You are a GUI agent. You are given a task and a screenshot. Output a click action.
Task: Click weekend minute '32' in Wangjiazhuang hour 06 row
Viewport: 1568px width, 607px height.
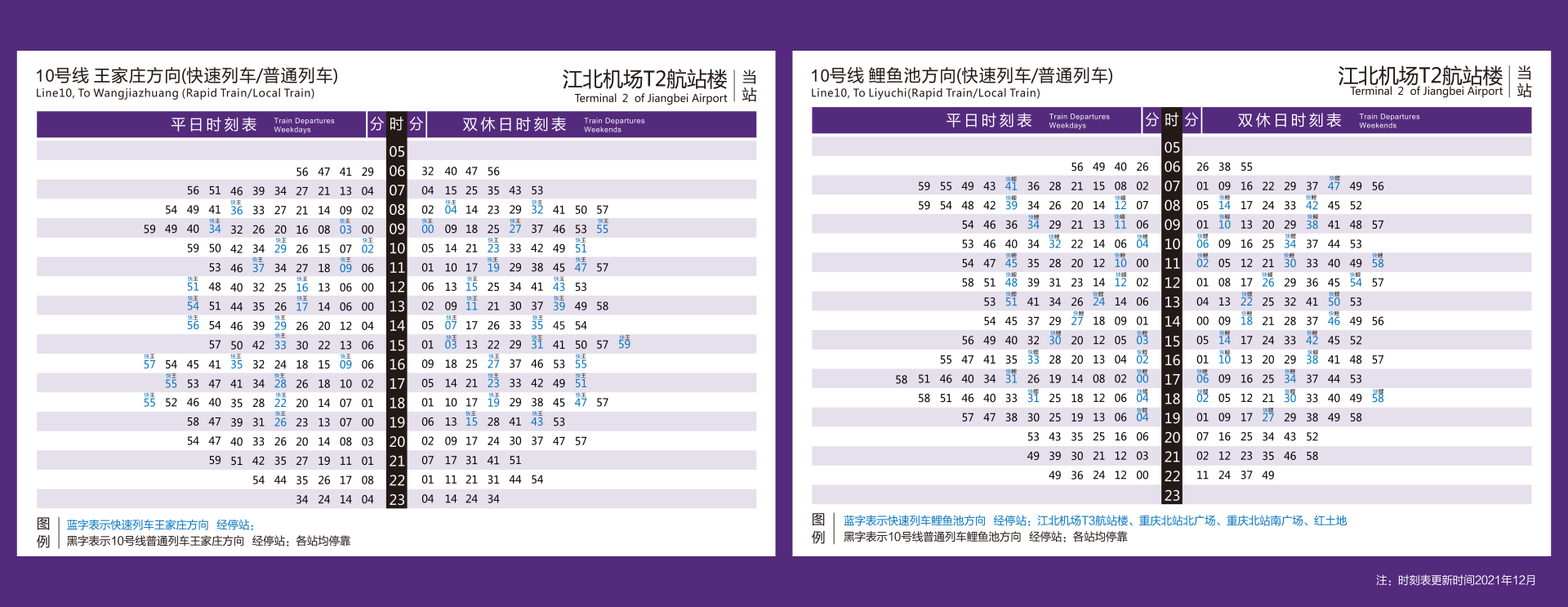(428, 172)
